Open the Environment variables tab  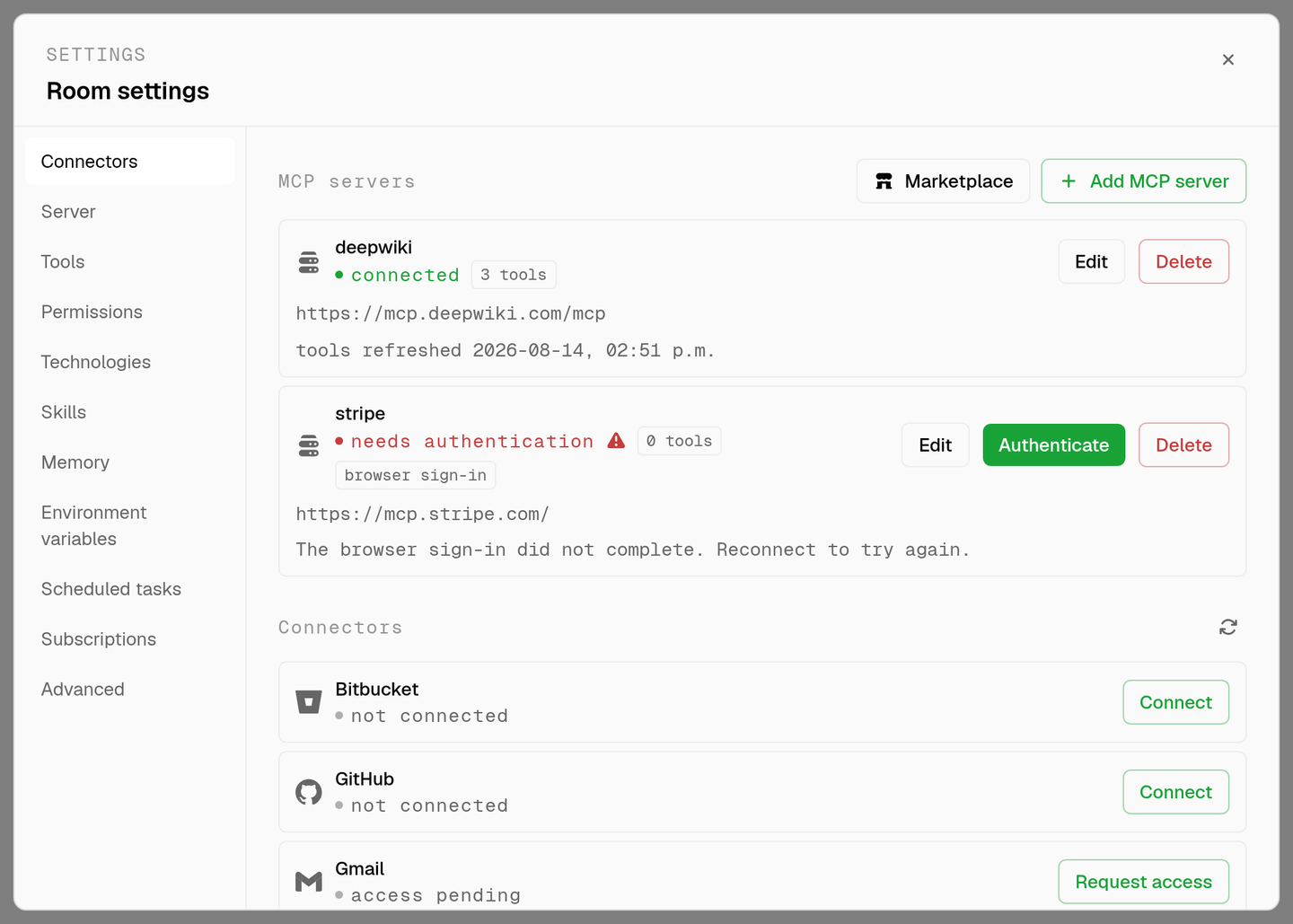click(130, 525)
